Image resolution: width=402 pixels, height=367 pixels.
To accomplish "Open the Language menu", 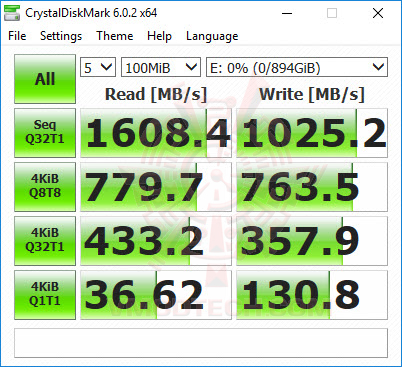I will (212, 36).
